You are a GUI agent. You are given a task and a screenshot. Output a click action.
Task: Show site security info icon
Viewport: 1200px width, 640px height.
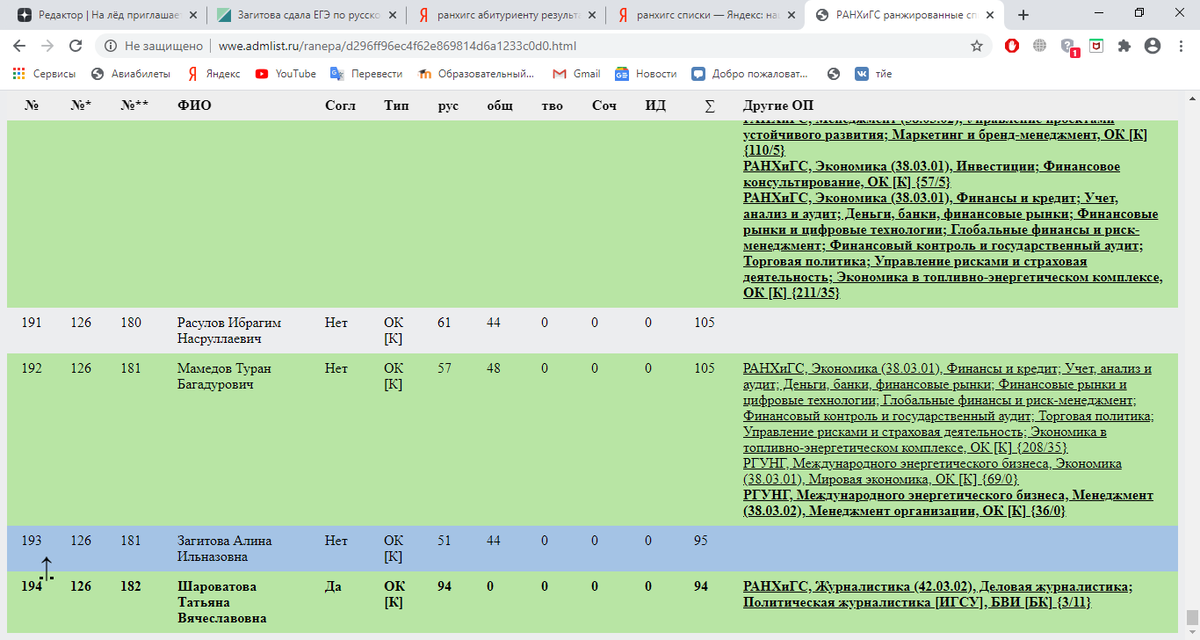(110, 46)
